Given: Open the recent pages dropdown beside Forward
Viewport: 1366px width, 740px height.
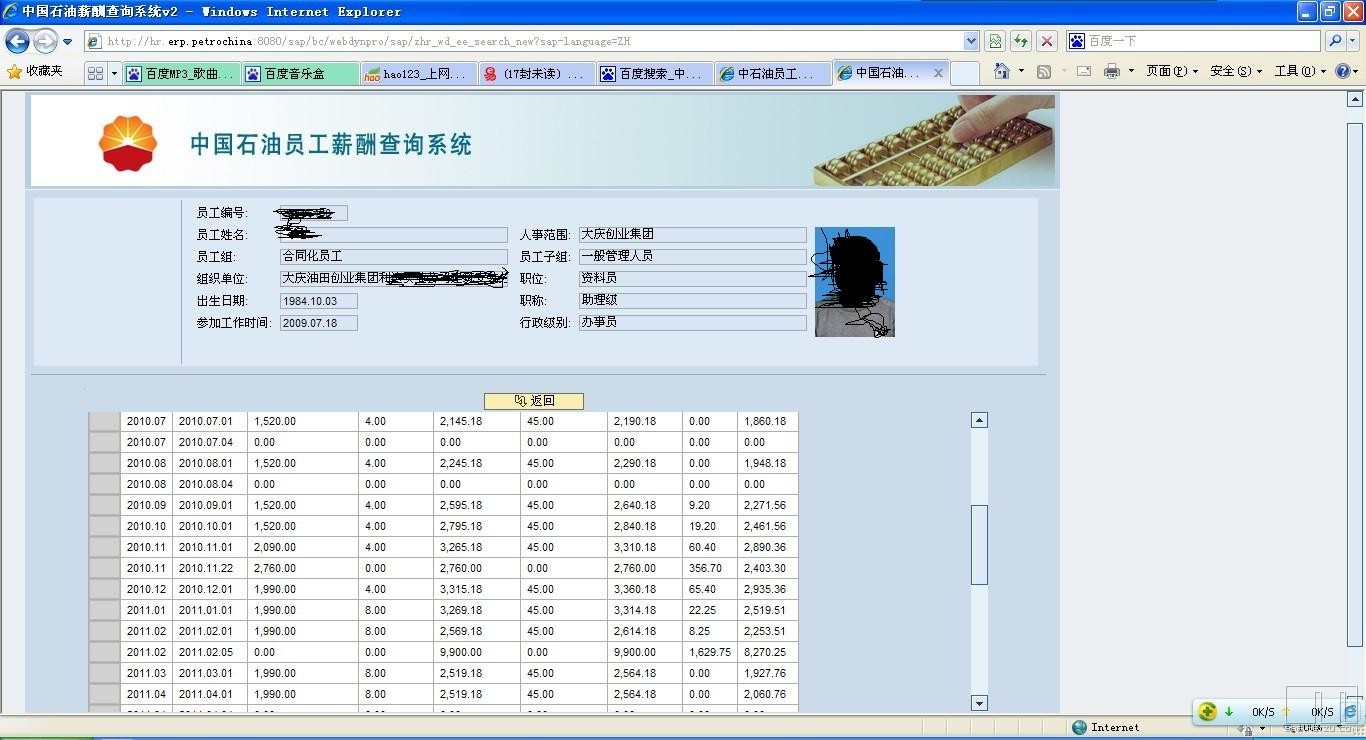Looking at the screenshot, I should pos(67,42).
